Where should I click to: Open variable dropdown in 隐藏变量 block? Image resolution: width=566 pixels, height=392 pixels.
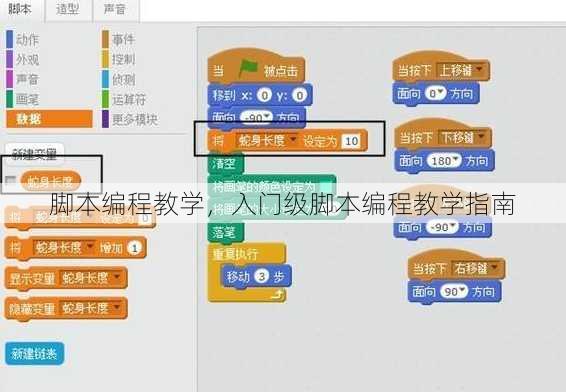click(117, 308)
